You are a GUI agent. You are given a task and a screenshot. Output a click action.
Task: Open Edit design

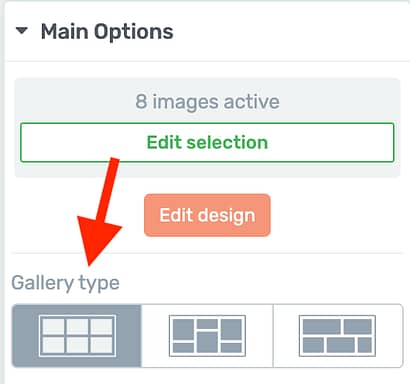coord(207,215)
